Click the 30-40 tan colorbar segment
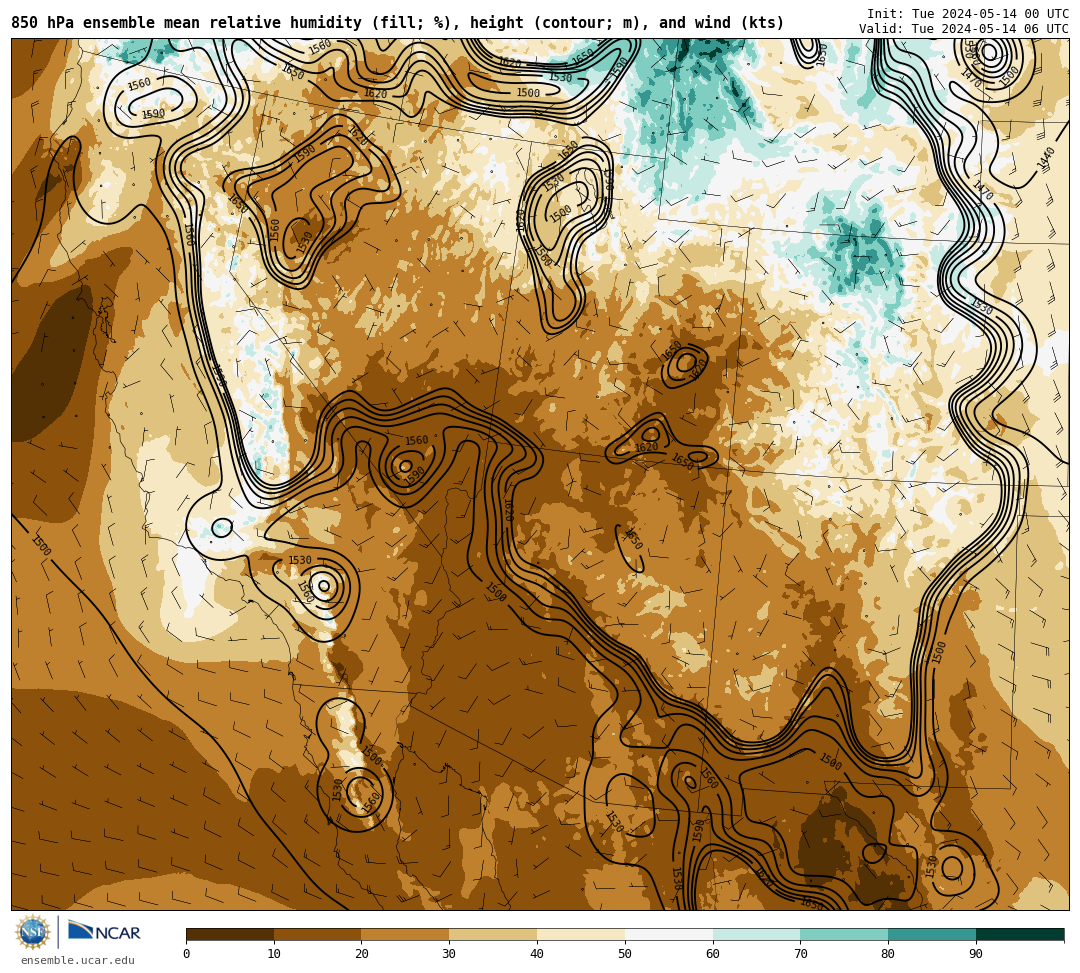Screen dimensions: 1080x973 pos(493,934)
